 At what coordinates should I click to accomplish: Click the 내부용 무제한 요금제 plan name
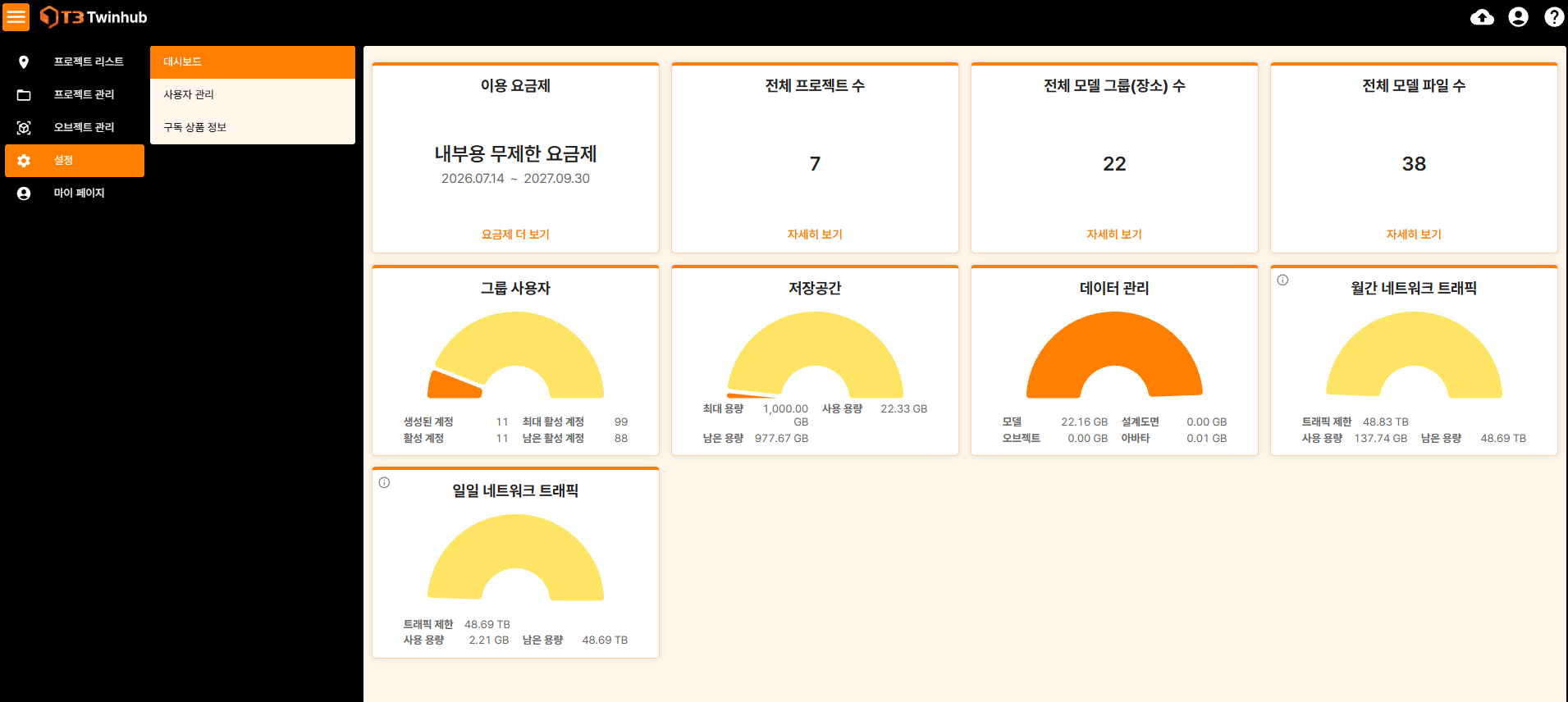(515, 154)
